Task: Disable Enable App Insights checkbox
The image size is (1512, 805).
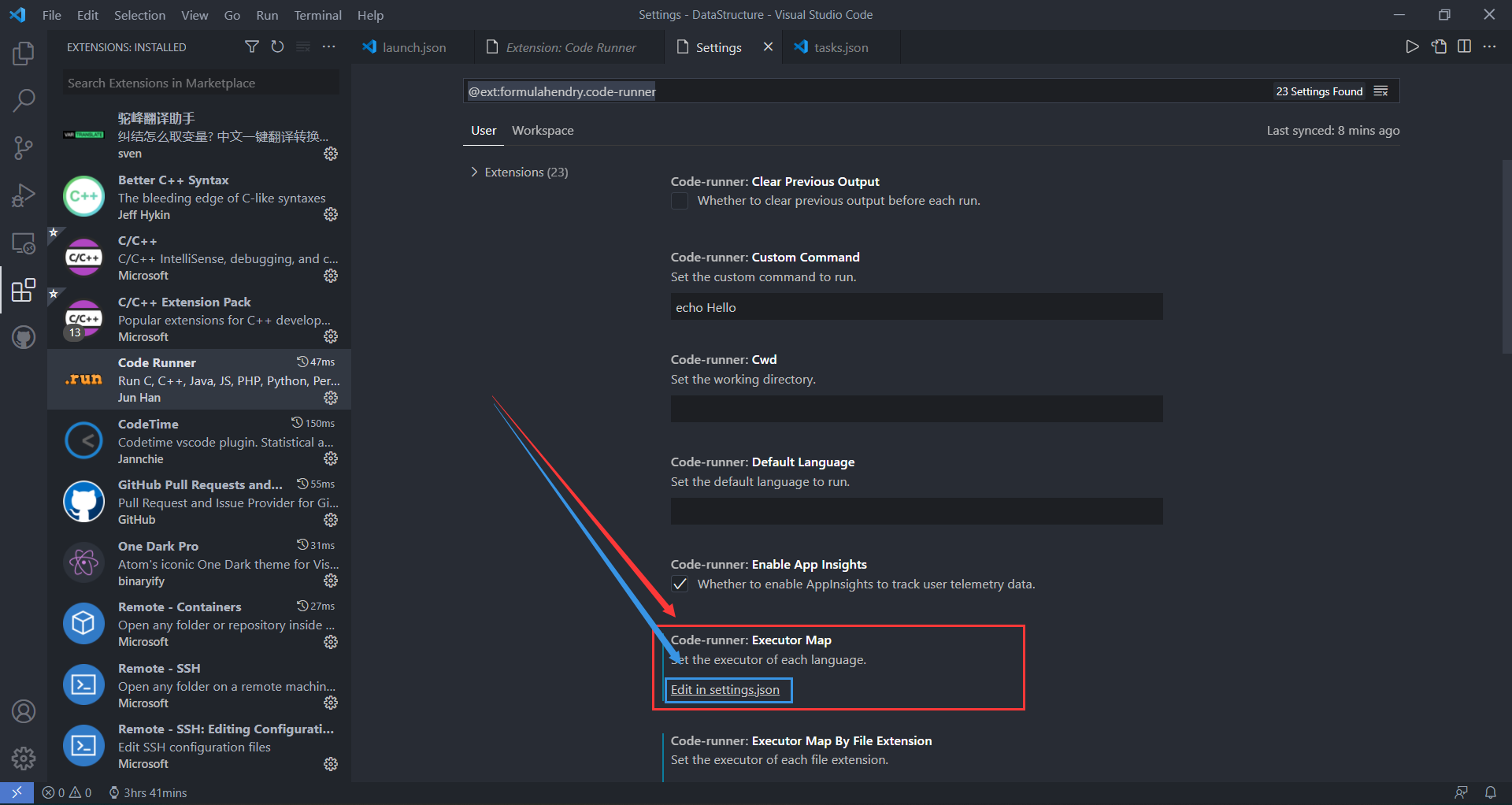Action: click(x=680, y=584)
